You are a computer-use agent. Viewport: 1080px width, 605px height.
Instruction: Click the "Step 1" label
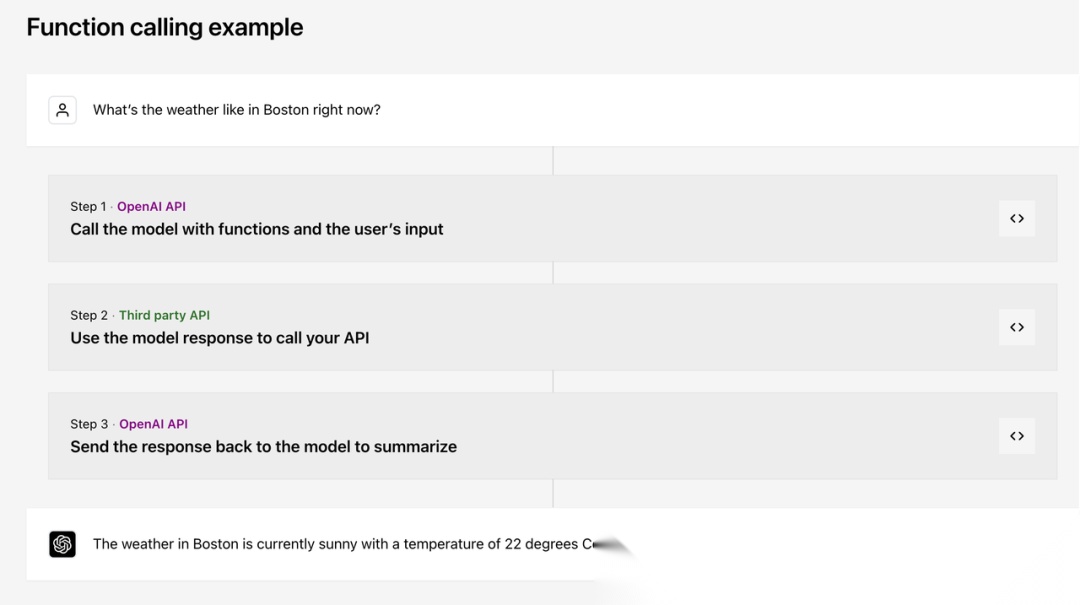pos(88,207)
